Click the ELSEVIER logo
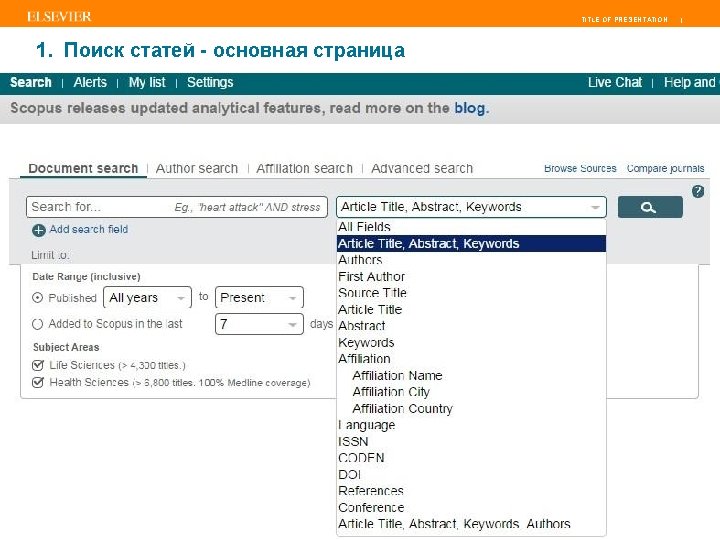This screenshot has height=540, width=720. (59, 17)
